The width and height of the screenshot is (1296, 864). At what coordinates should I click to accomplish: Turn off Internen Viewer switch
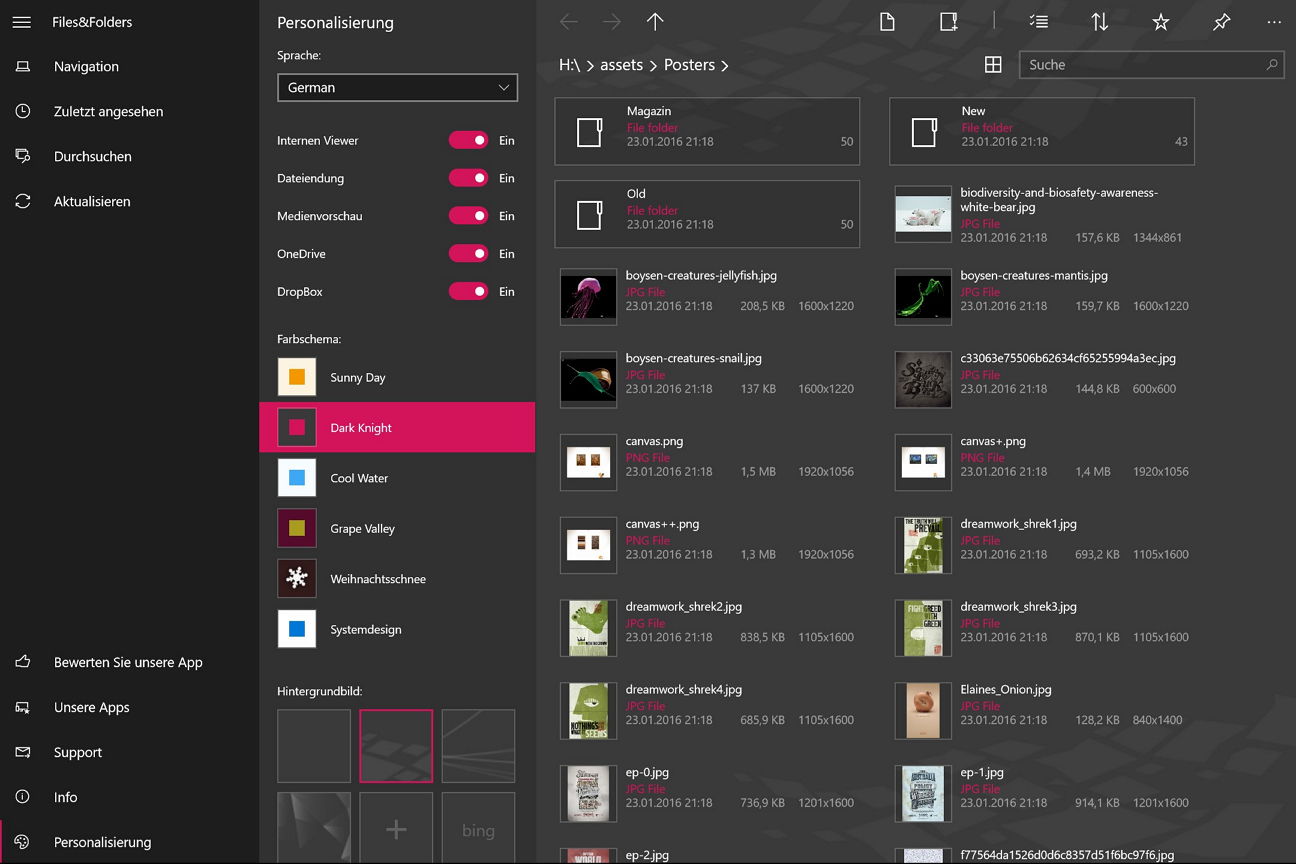468,141
